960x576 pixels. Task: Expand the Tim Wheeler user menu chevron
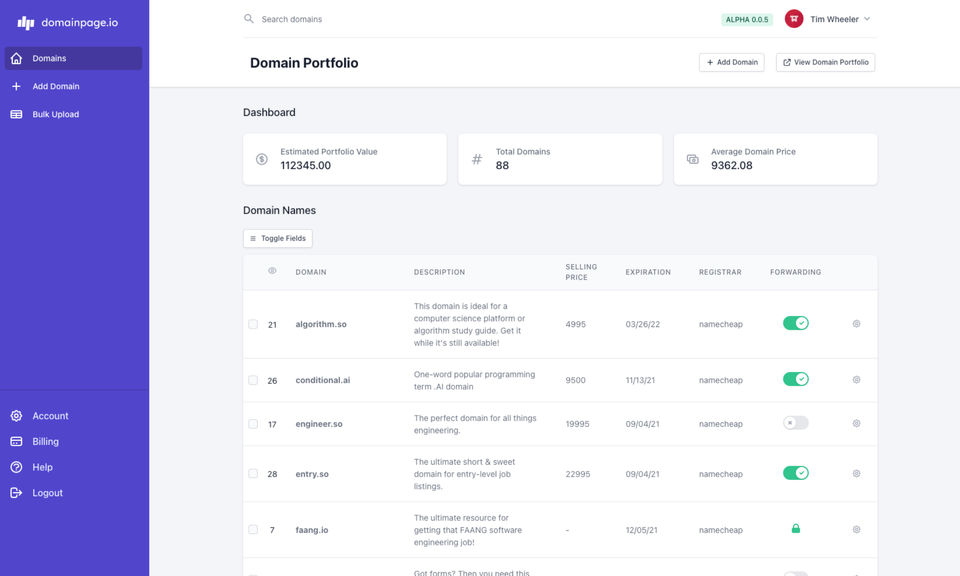coord(867,19)
